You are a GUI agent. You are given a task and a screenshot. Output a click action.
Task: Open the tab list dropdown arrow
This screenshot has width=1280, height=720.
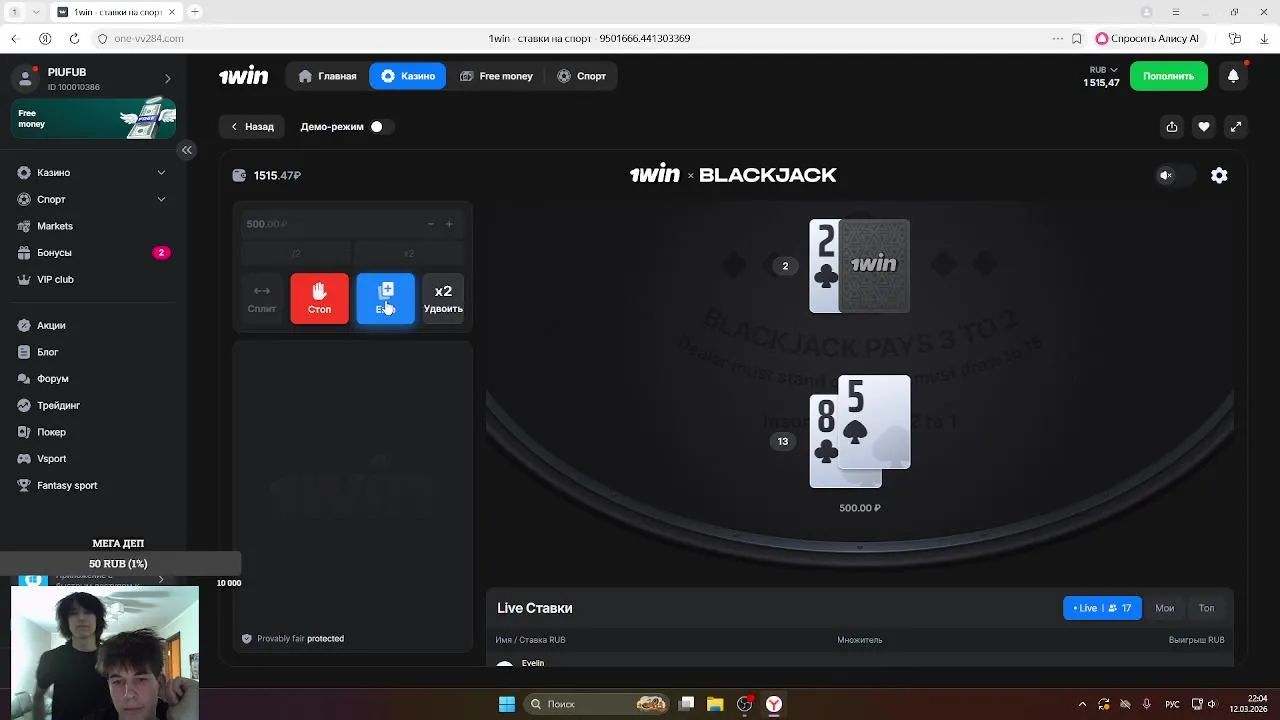tap(37, 12)
